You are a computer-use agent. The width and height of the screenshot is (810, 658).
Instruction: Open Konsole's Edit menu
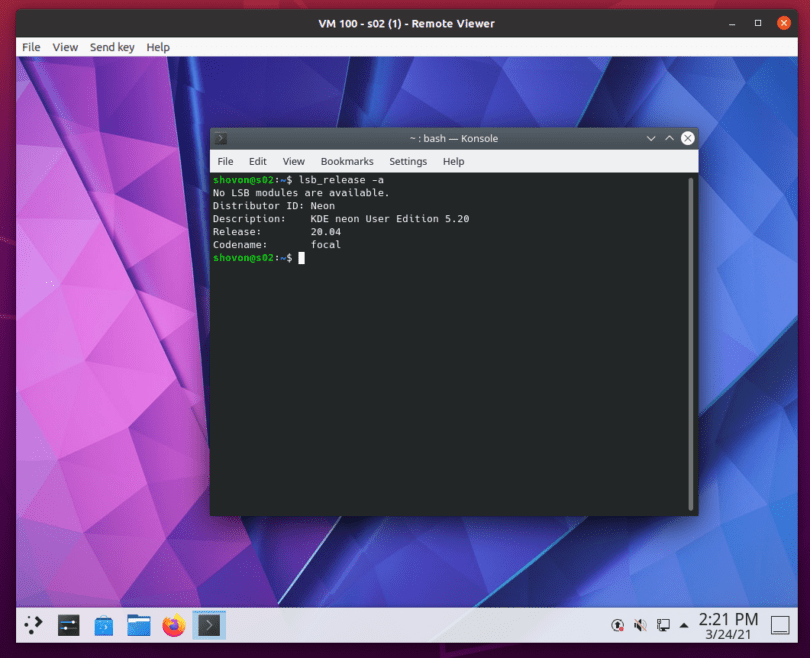click(x=257, y=161)
